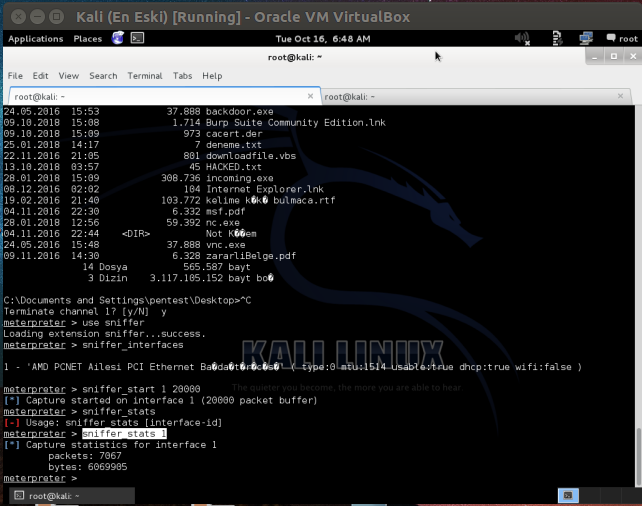Open the Tabs menu
This screenshot has width=642, height=506.
pyautogui.click(x=182, y=76)
